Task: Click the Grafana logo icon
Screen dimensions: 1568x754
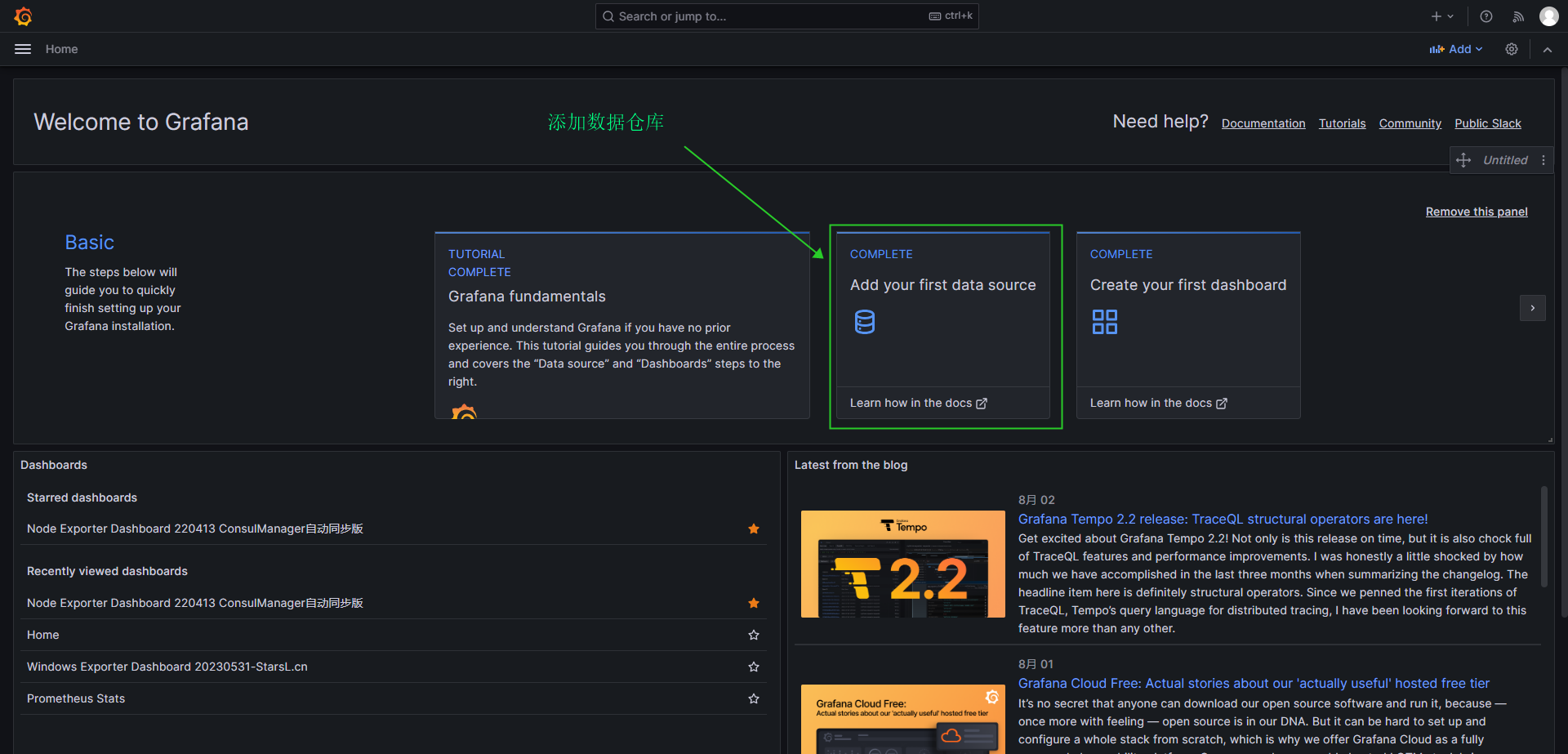Action: tap(23, 16)
